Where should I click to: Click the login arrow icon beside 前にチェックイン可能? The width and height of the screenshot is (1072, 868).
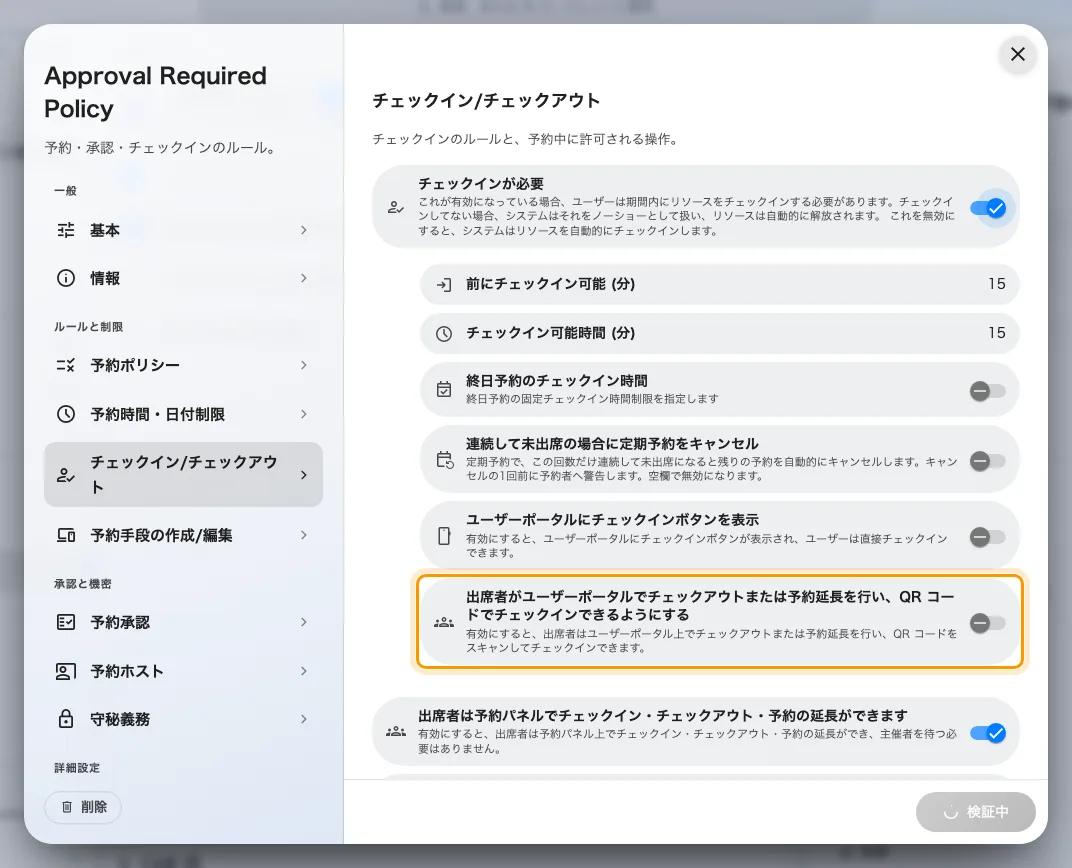(444, 284)
